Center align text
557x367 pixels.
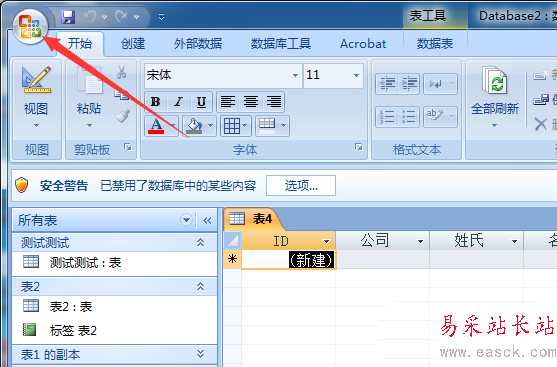click(251, 102)
